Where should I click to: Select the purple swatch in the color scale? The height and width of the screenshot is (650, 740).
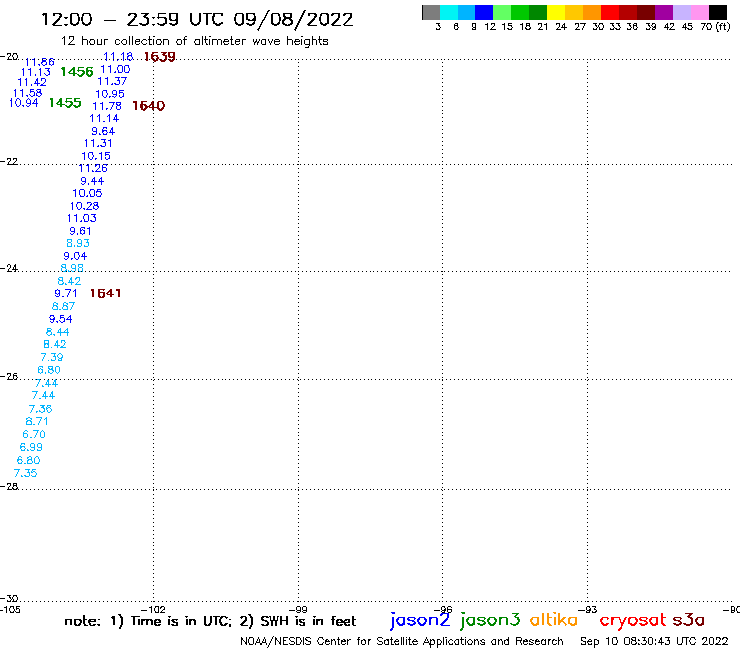coord(664,12)
